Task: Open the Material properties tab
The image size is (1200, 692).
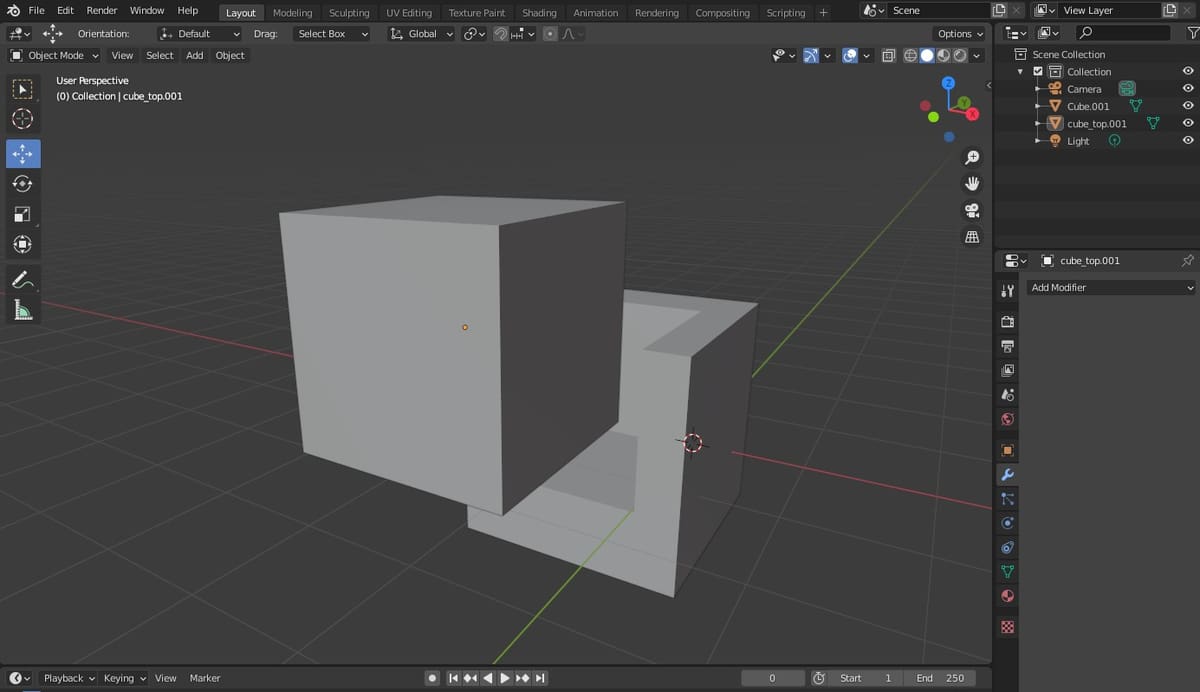Action: tap(1007, 596)
